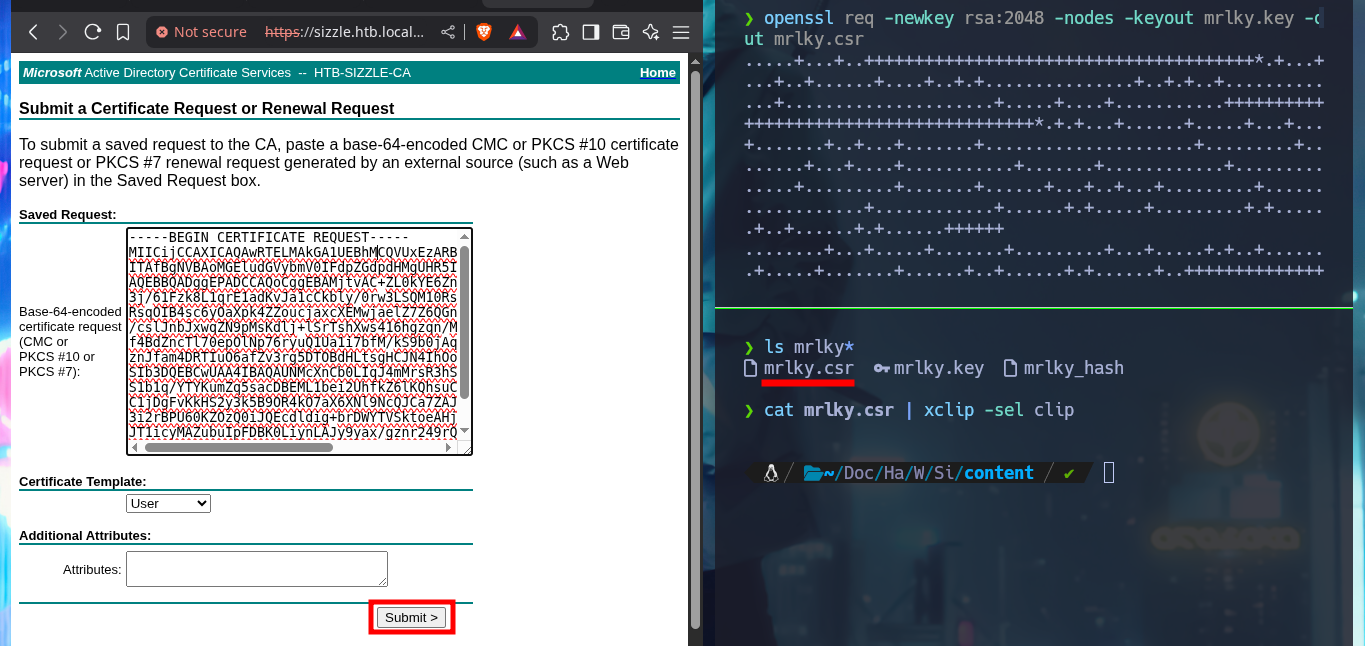The image size is (1365, 646).
Task: Toggle the browser sidebar panel
Action: tap(591, 32)
